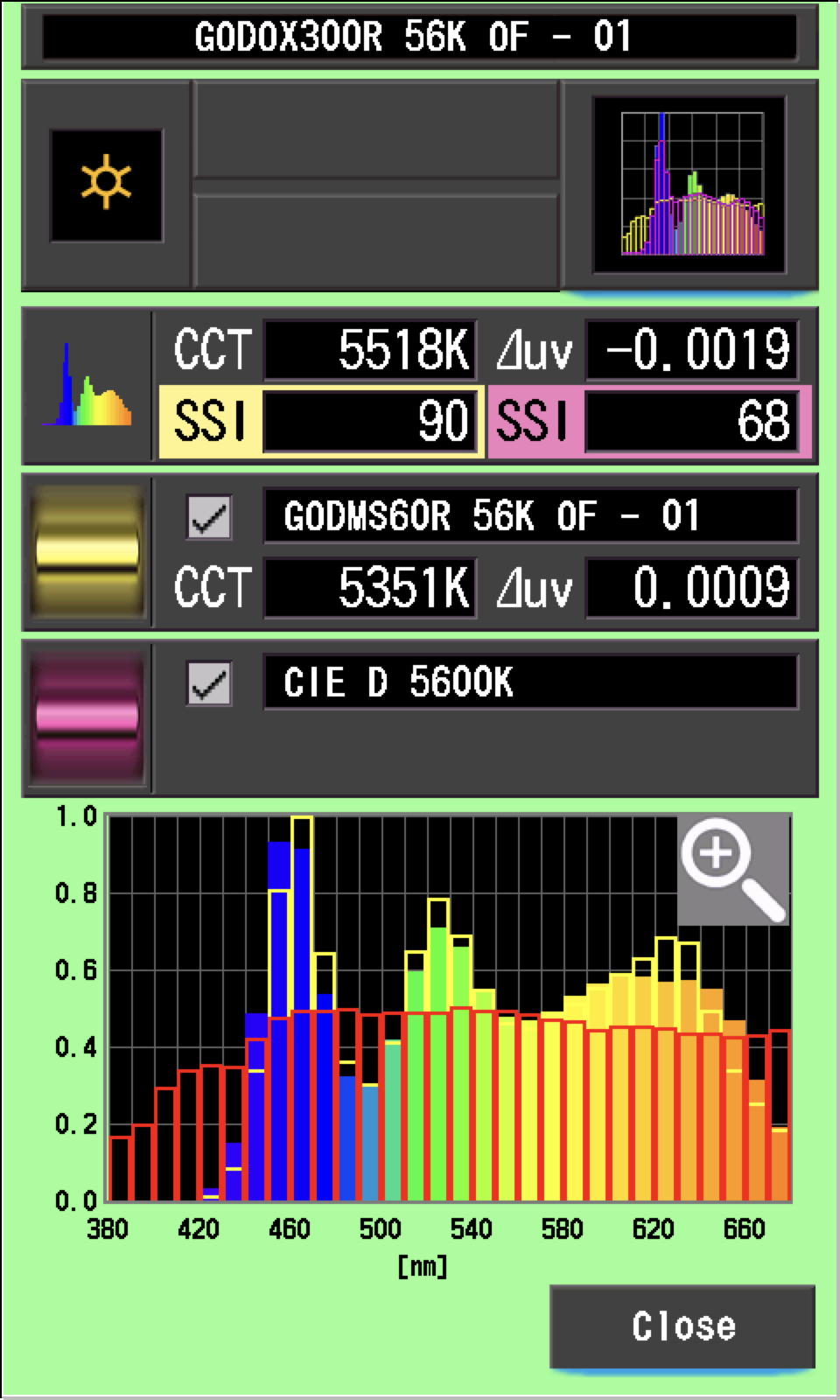
Task: Uncheck the CIE D 5600K checkbox
Action: point(209,683)
